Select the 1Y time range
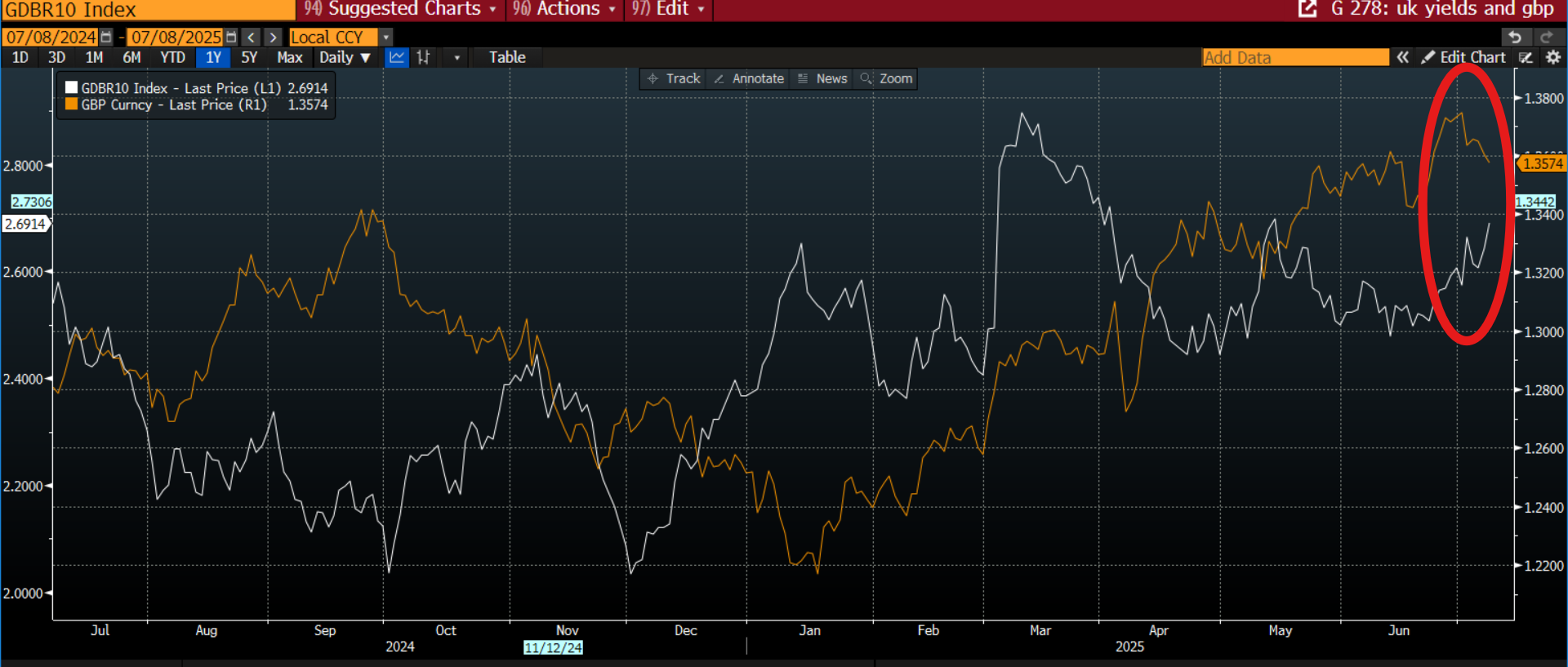 click(213, 57)
